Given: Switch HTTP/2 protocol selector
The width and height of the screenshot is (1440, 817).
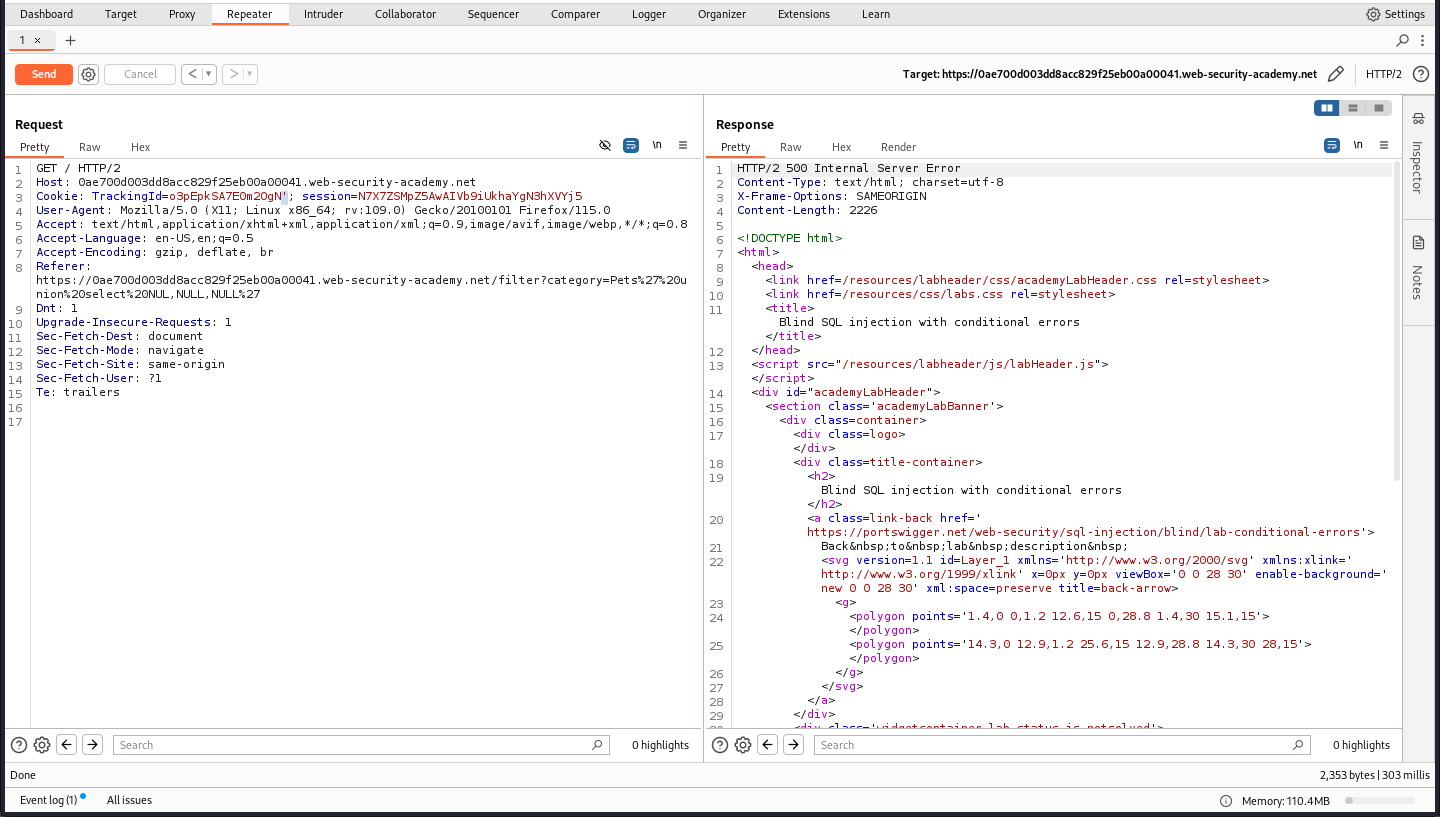Looking at the screenshot, I should tap(1384, 74).
